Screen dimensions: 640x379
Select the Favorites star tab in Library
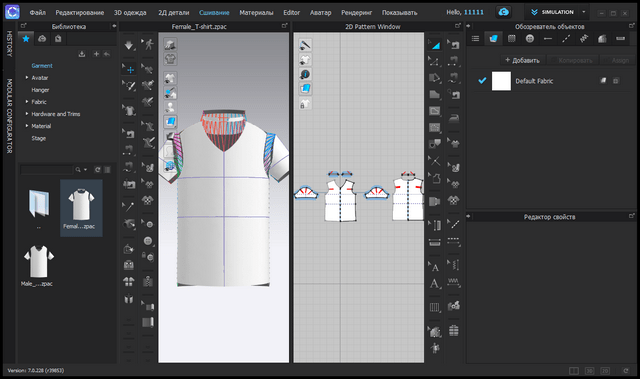tap(26, 39)
